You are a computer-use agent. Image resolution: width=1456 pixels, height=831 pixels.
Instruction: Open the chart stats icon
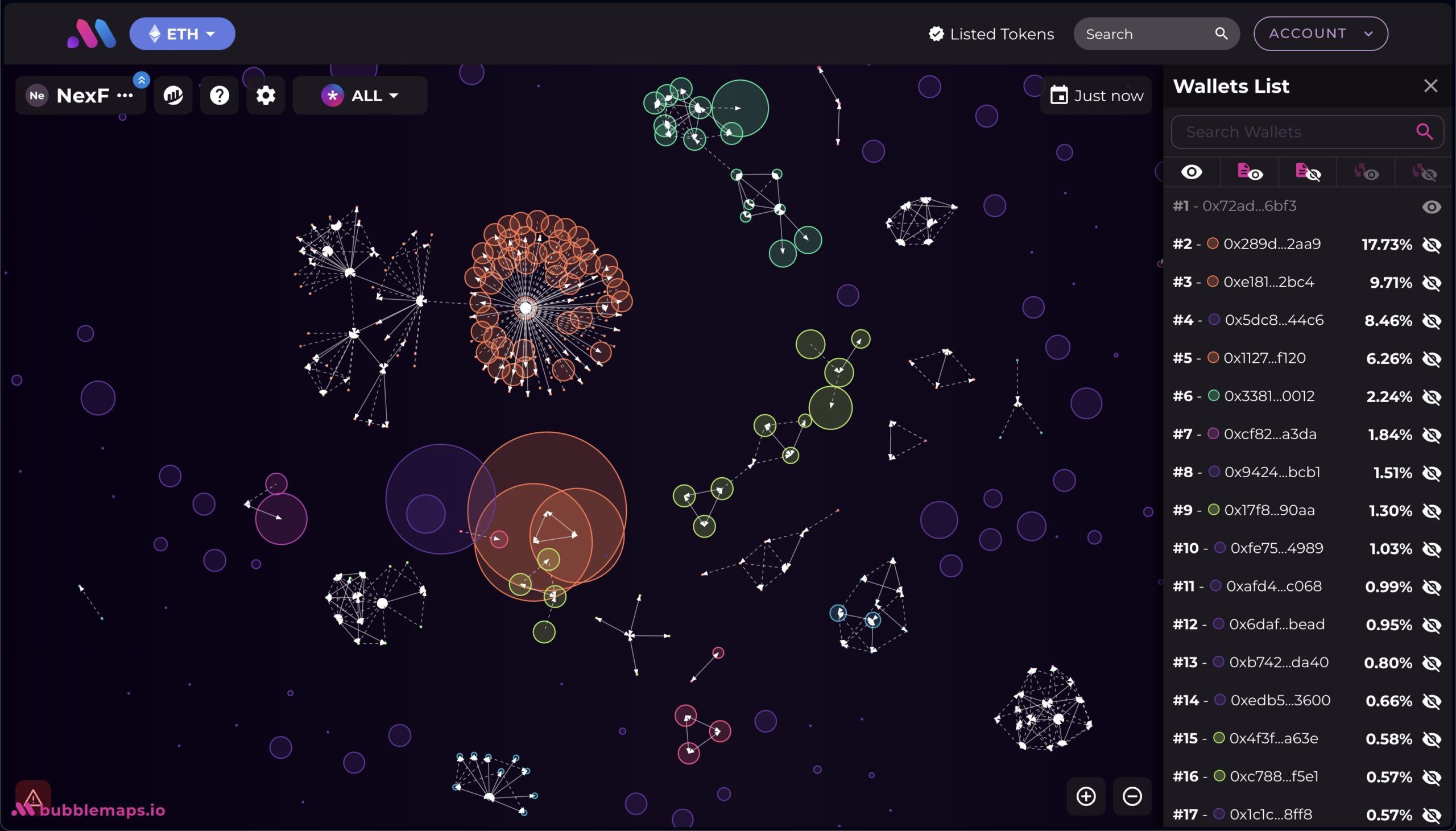[x=173, y=96]
